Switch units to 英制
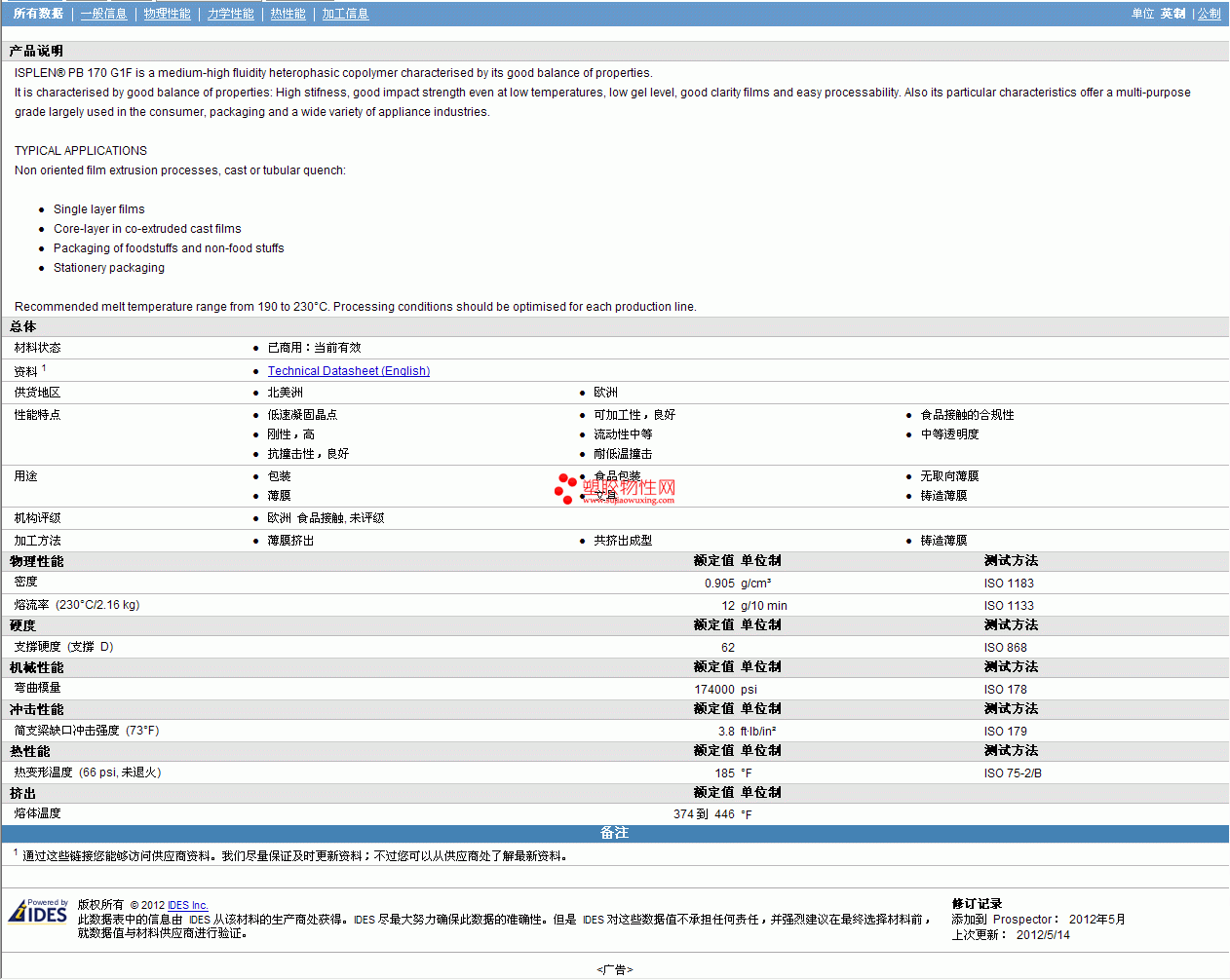The image size is (1230, 980). click(1172, 14)
